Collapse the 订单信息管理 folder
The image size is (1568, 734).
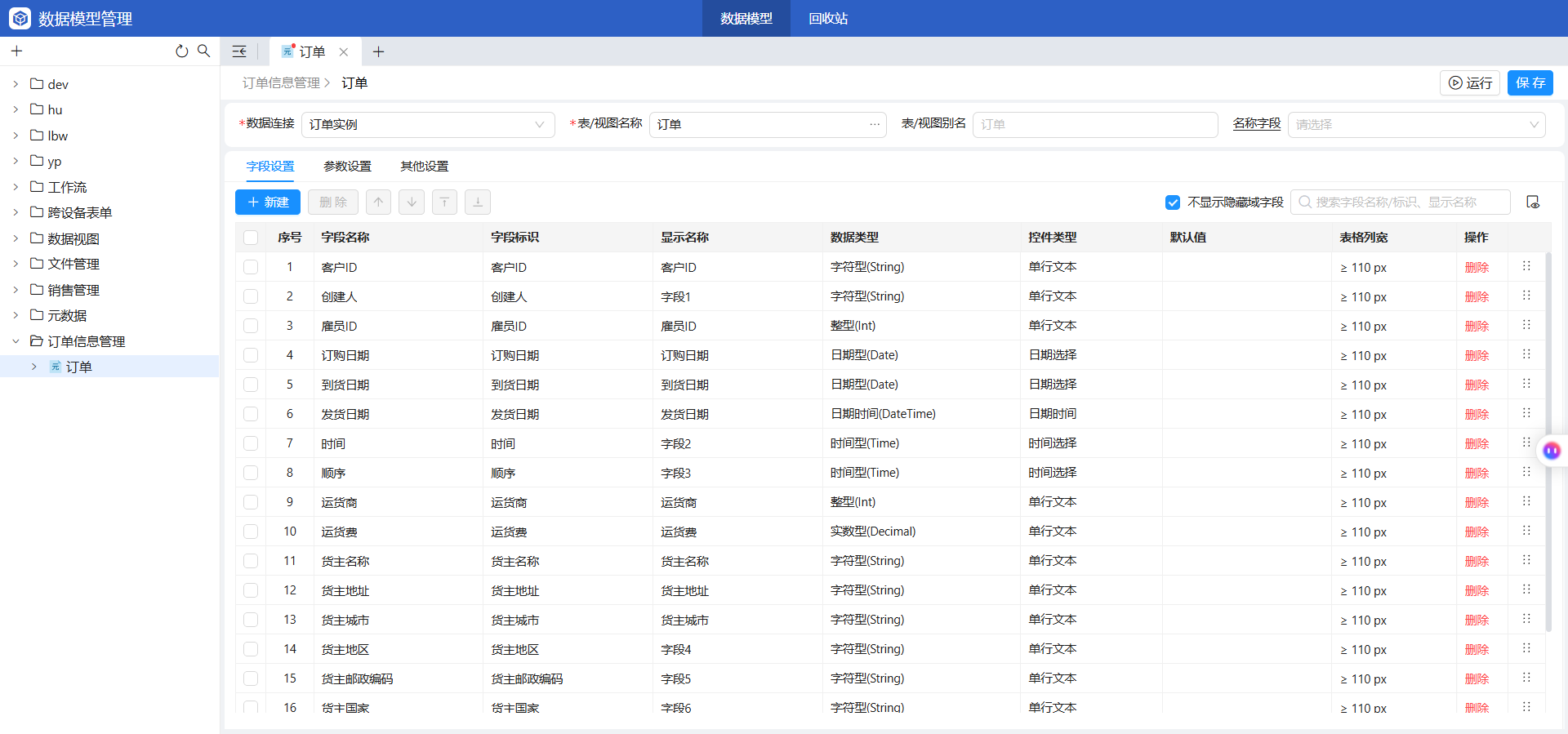pos(16,341)
